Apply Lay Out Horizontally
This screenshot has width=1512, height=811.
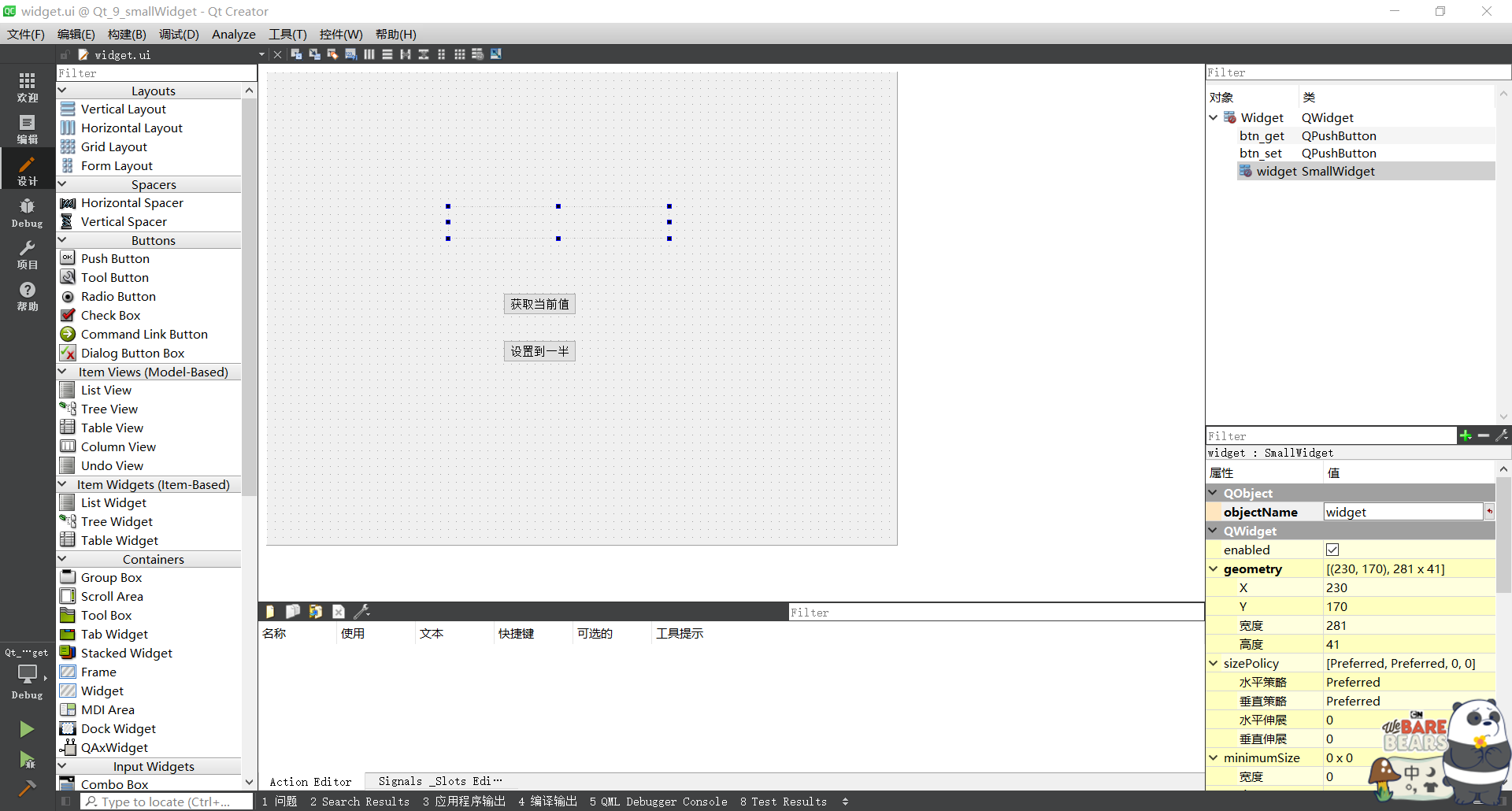(369, 54)
